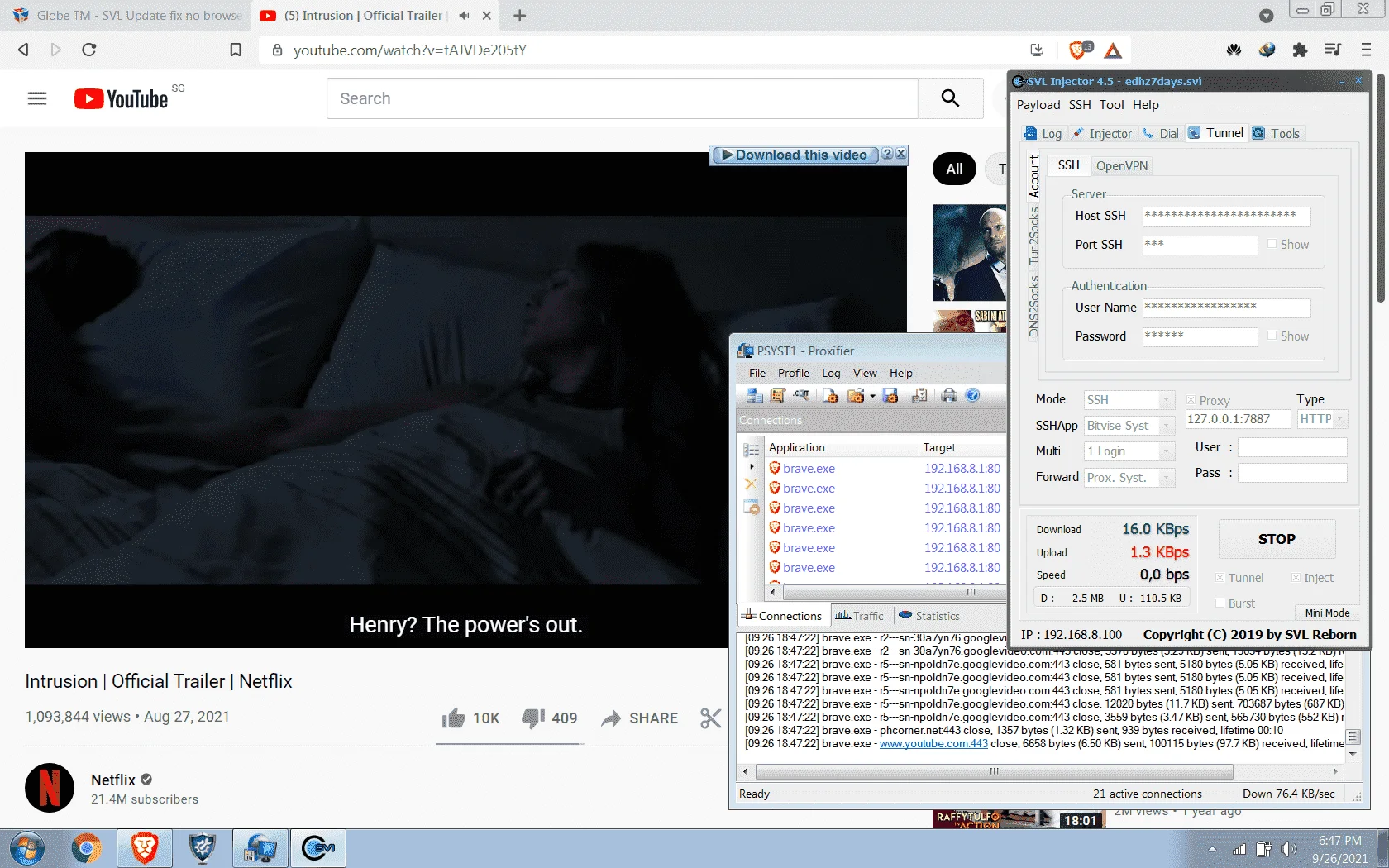The width and height of the screenshot is (1389, 868).
Task: Open browser extensions puzzle icon
Action: 1300,50
